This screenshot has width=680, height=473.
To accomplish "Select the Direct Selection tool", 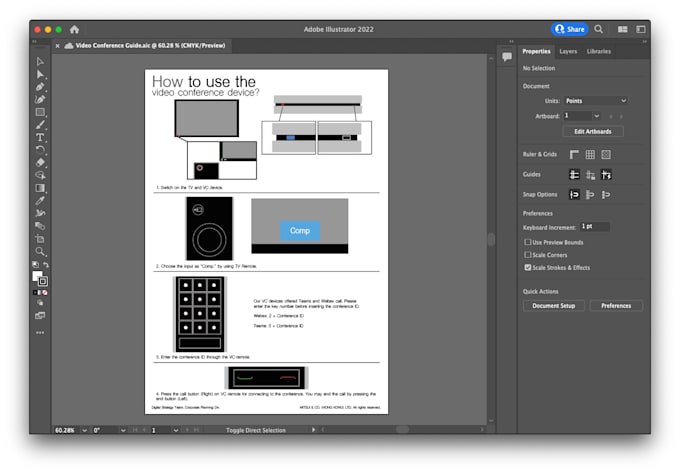I will [x=40, y=74].
